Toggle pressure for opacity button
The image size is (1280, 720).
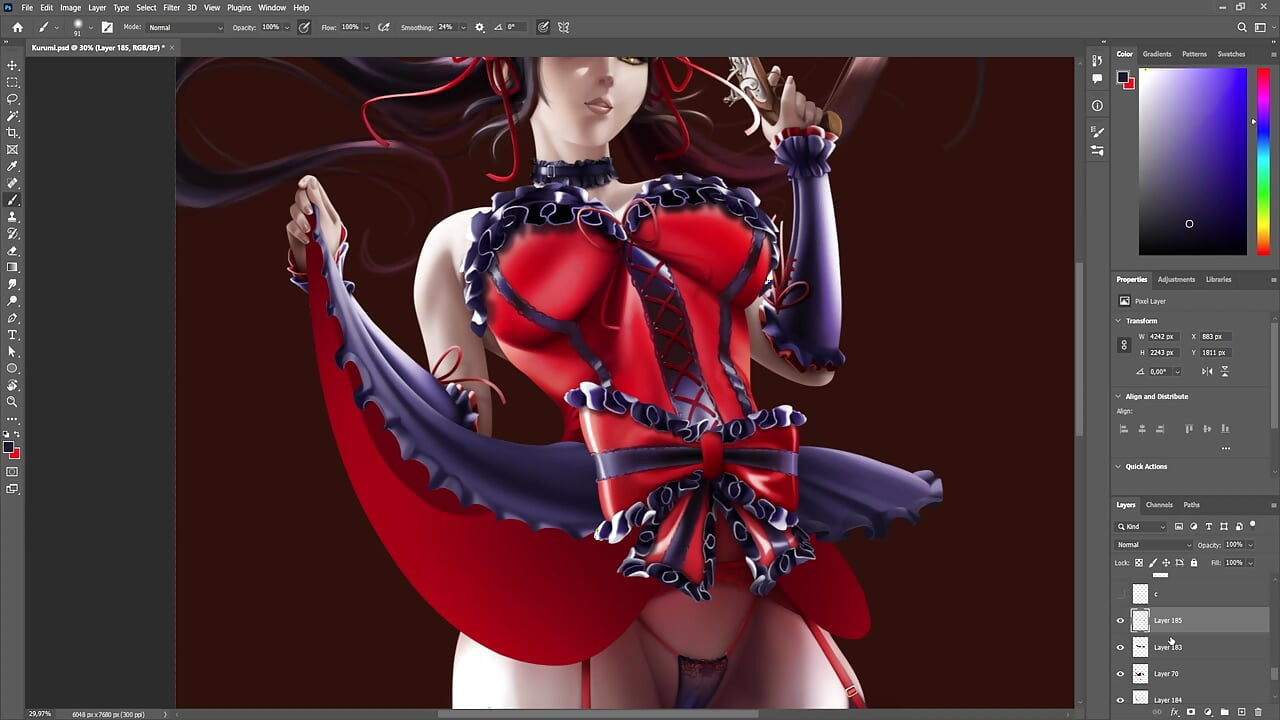303,27
